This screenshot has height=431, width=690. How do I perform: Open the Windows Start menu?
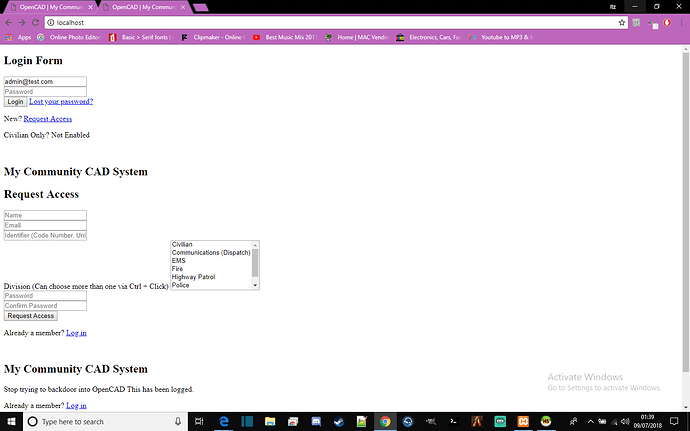[11, 422]
